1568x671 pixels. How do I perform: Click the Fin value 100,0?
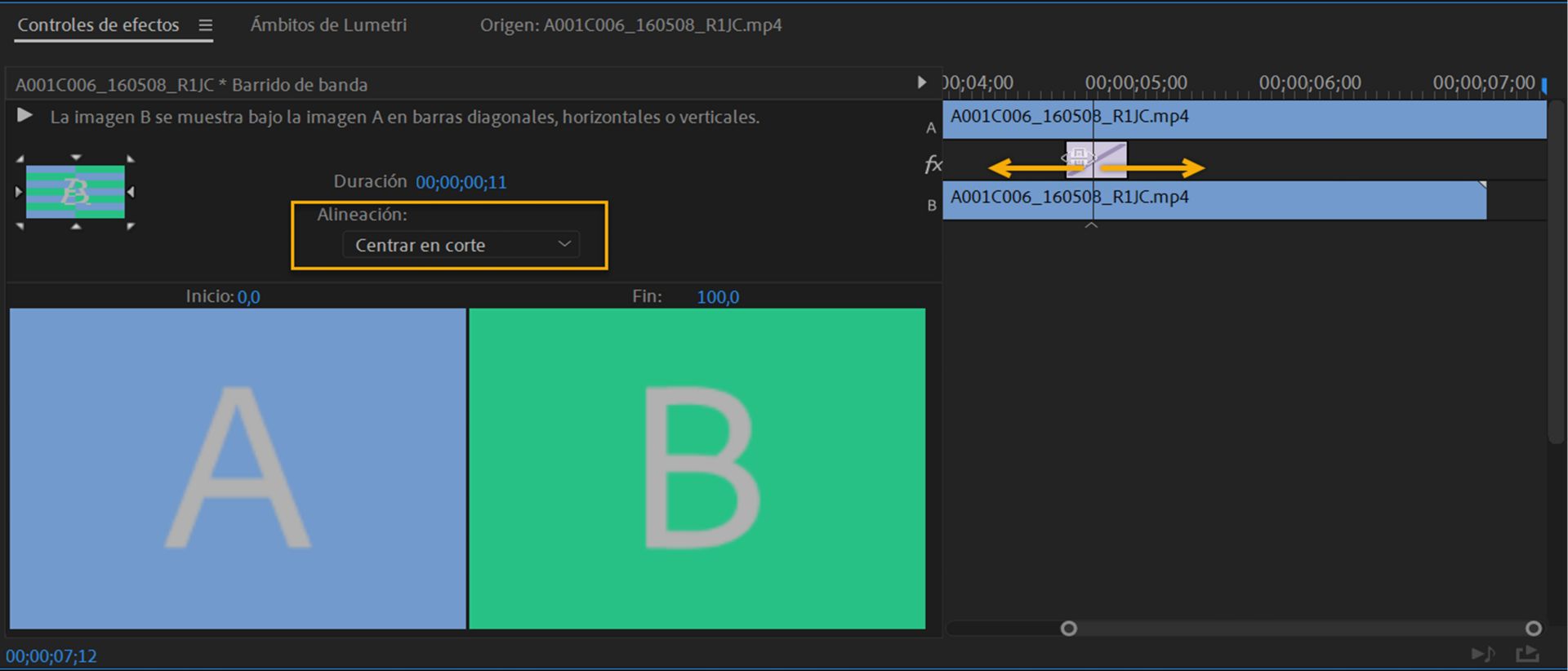(717, 297)
